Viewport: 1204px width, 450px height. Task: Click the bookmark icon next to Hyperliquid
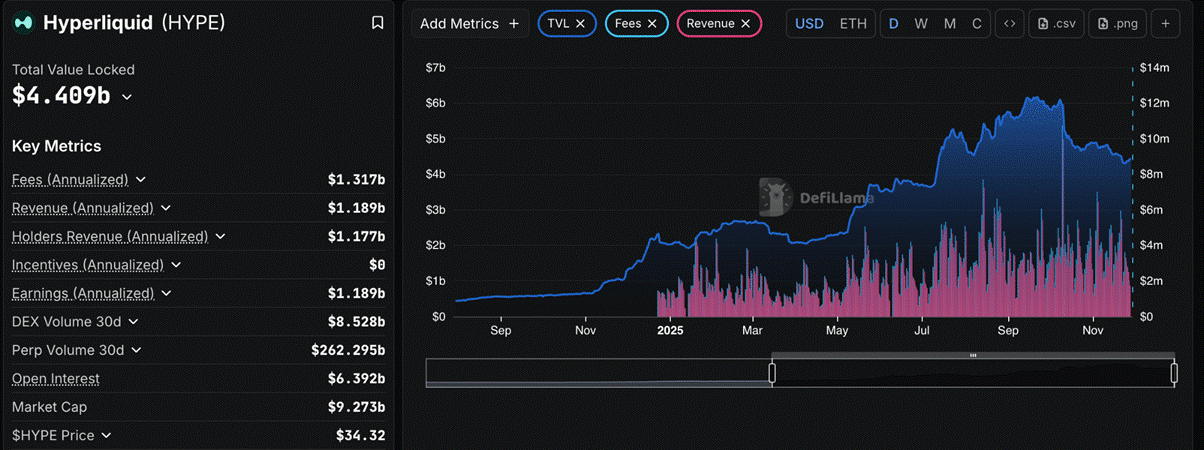point(377,23)
